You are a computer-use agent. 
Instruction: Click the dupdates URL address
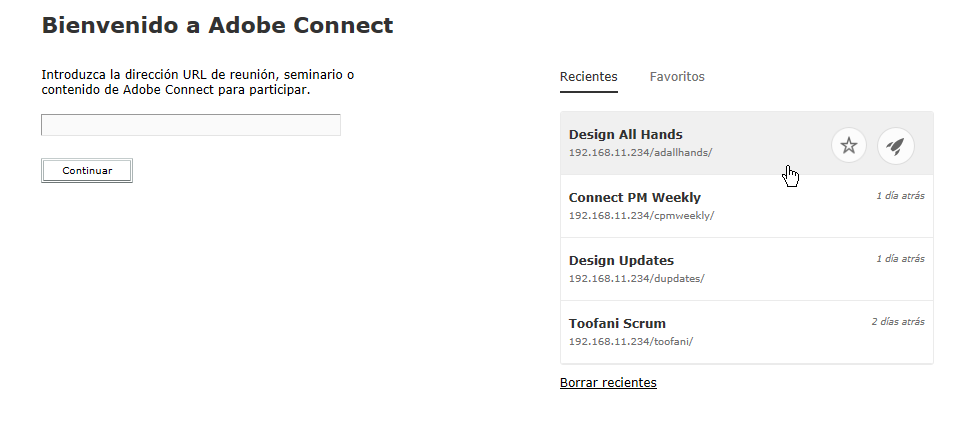(636, 278)
